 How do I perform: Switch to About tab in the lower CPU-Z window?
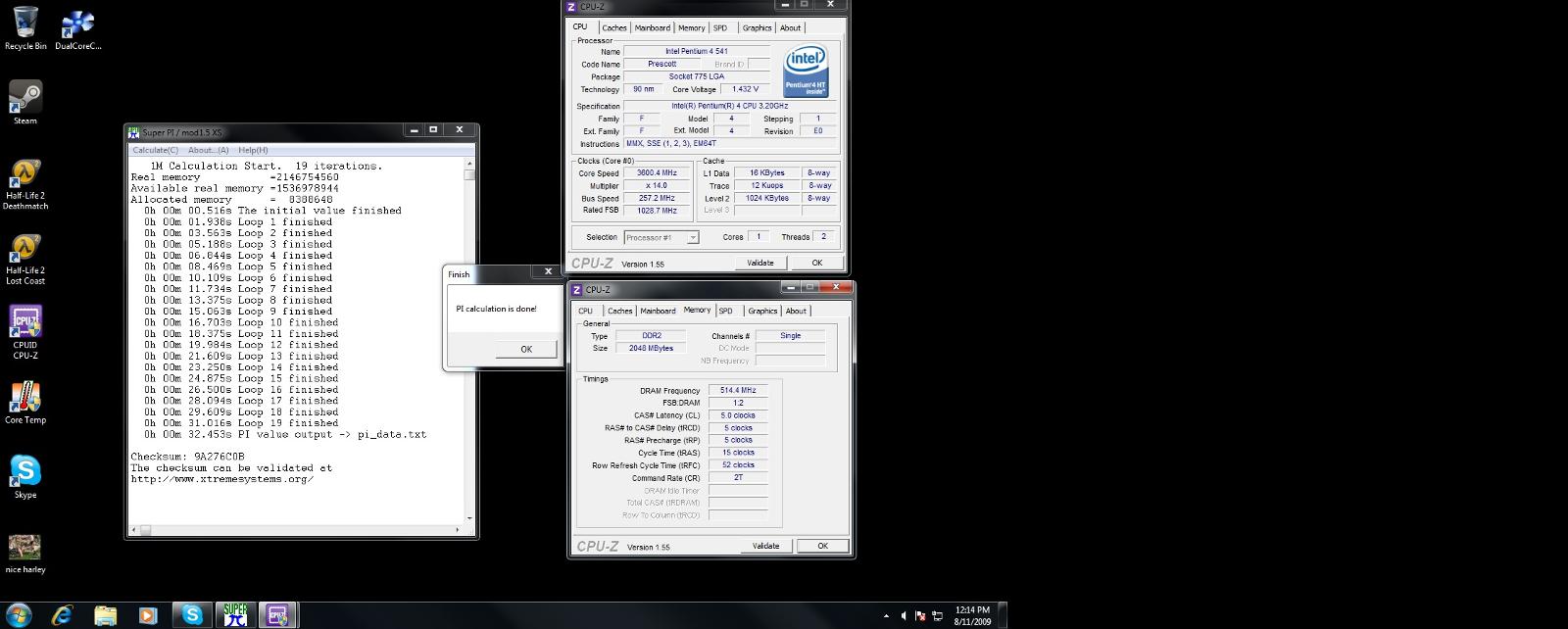tap(796, 311)
